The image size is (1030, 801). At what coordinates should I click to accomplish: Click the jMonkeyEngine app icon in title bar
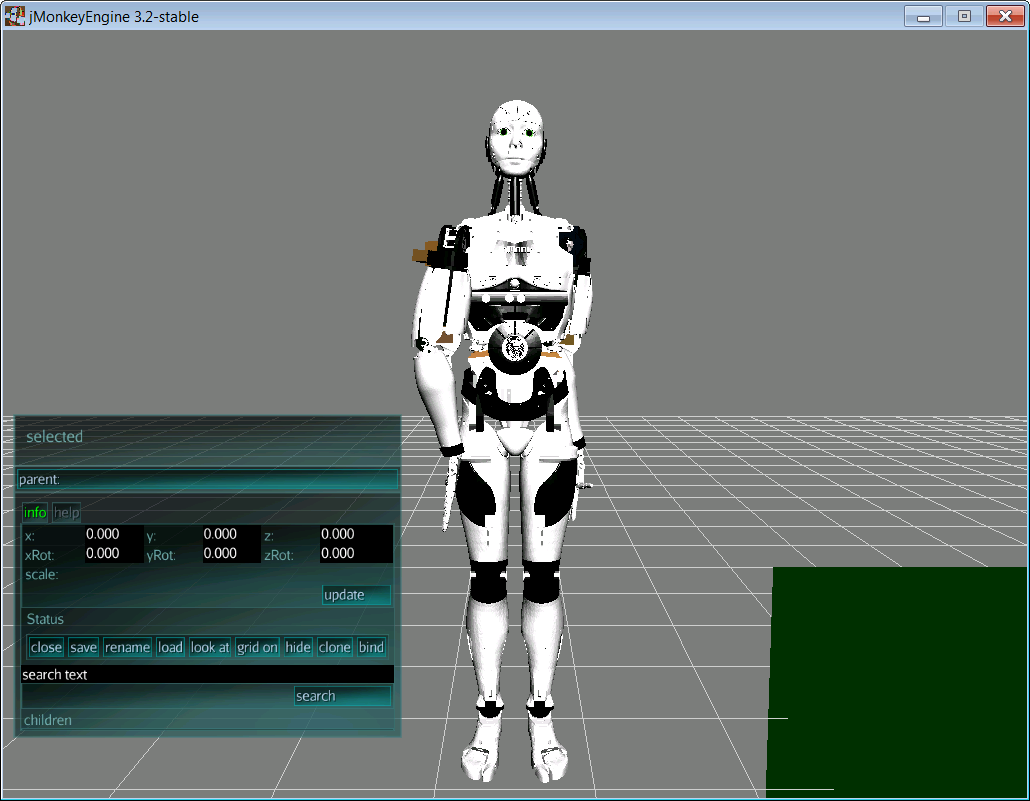[14, 16]
